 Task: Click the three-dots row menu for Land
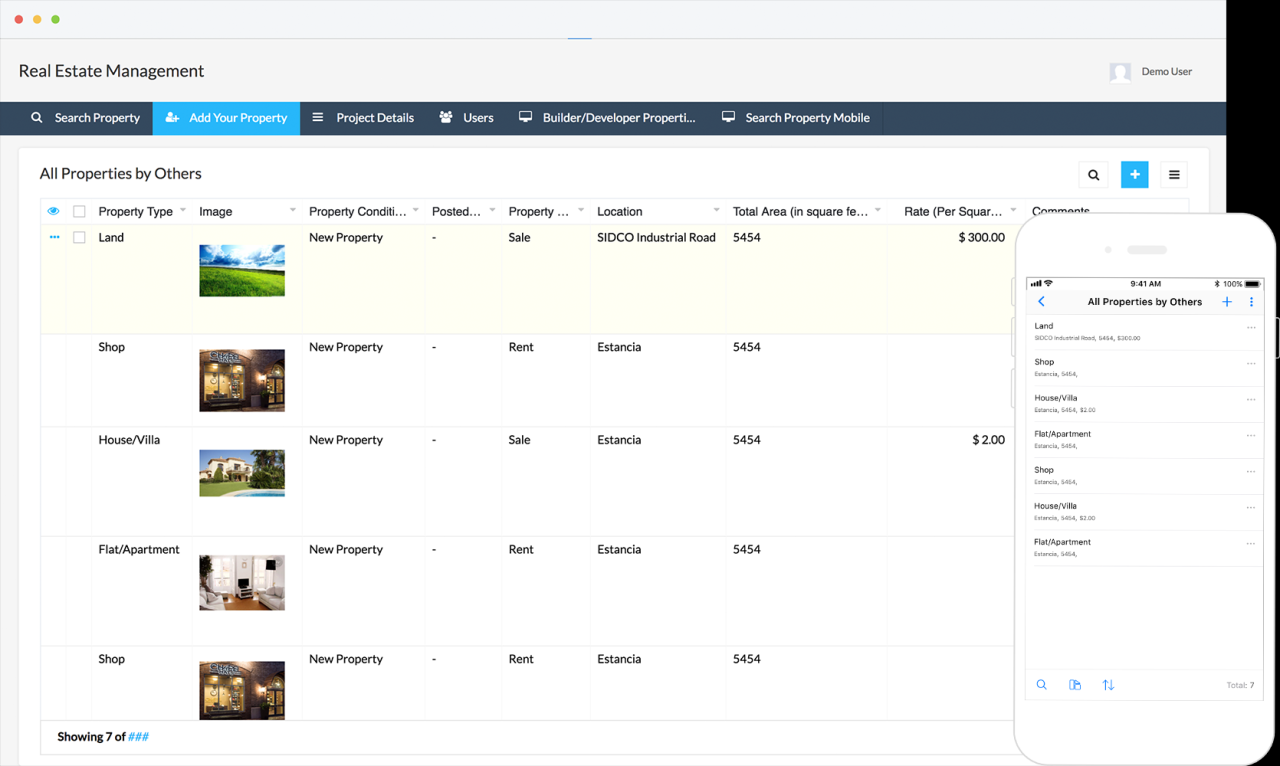tap(54, 238)
